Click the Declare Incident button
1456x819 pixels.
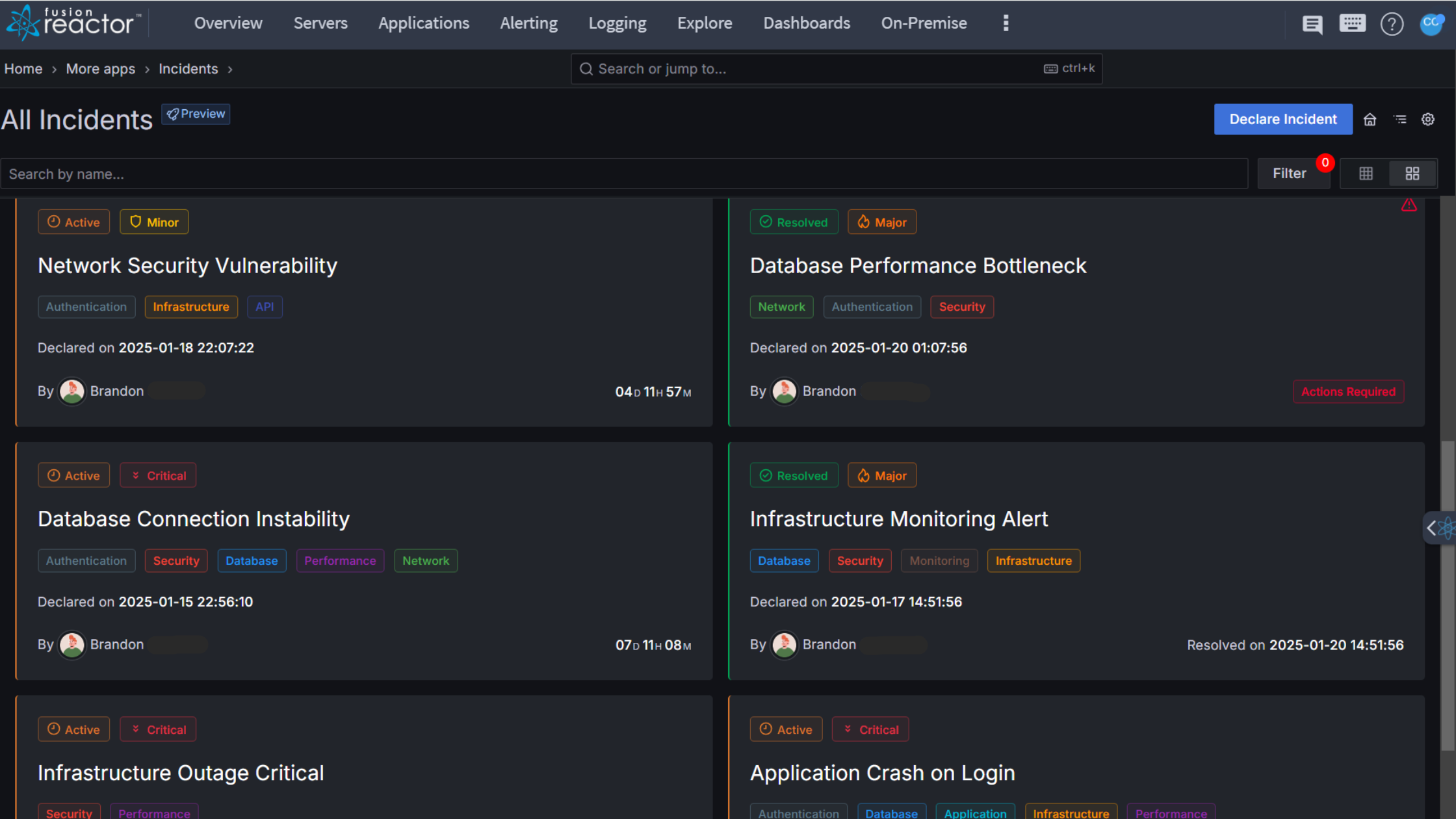pyautogui.click(x=1283, y=119)
